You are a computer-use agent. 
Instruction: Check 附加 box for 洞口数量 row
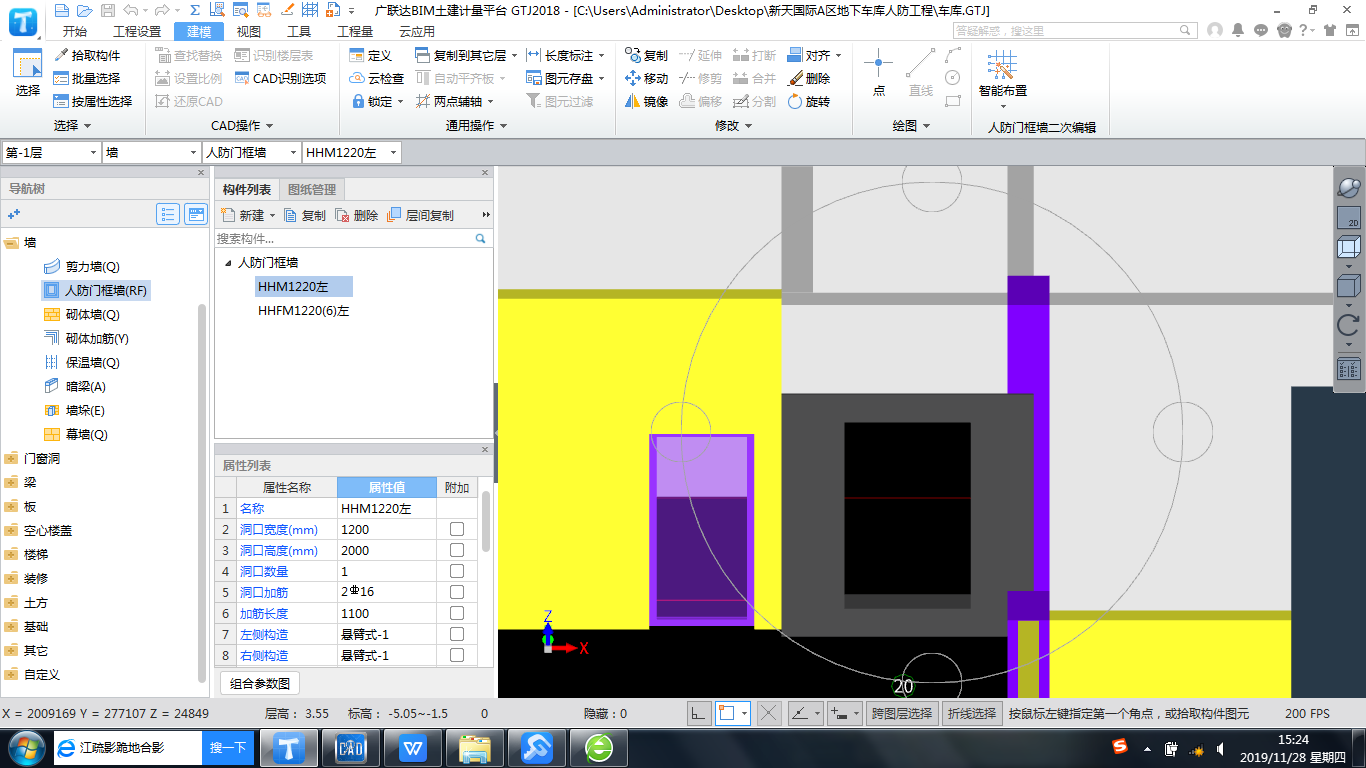point(457,571)
